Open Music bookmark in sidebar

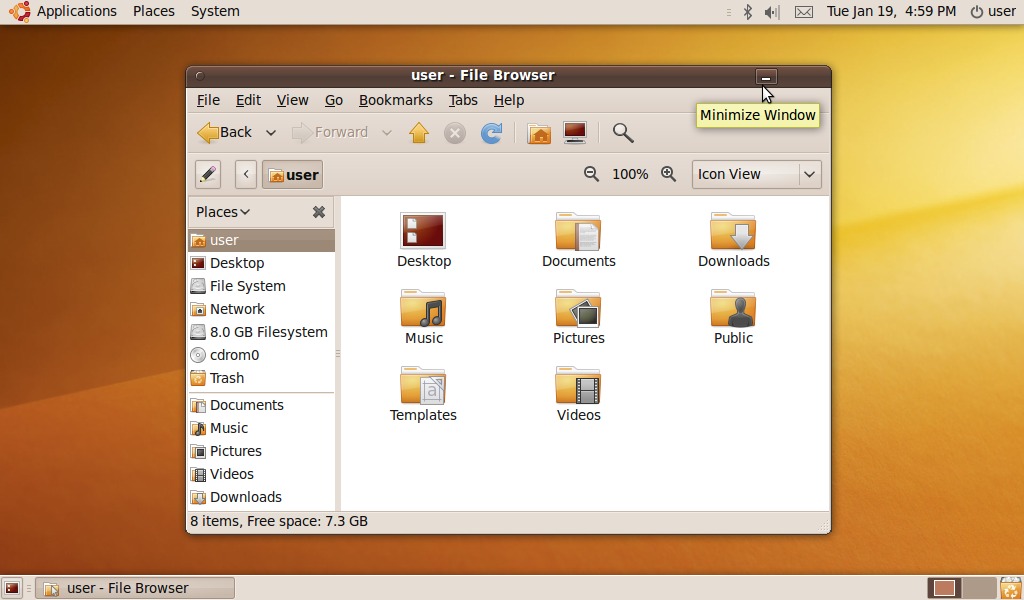(x=261, y=428)
